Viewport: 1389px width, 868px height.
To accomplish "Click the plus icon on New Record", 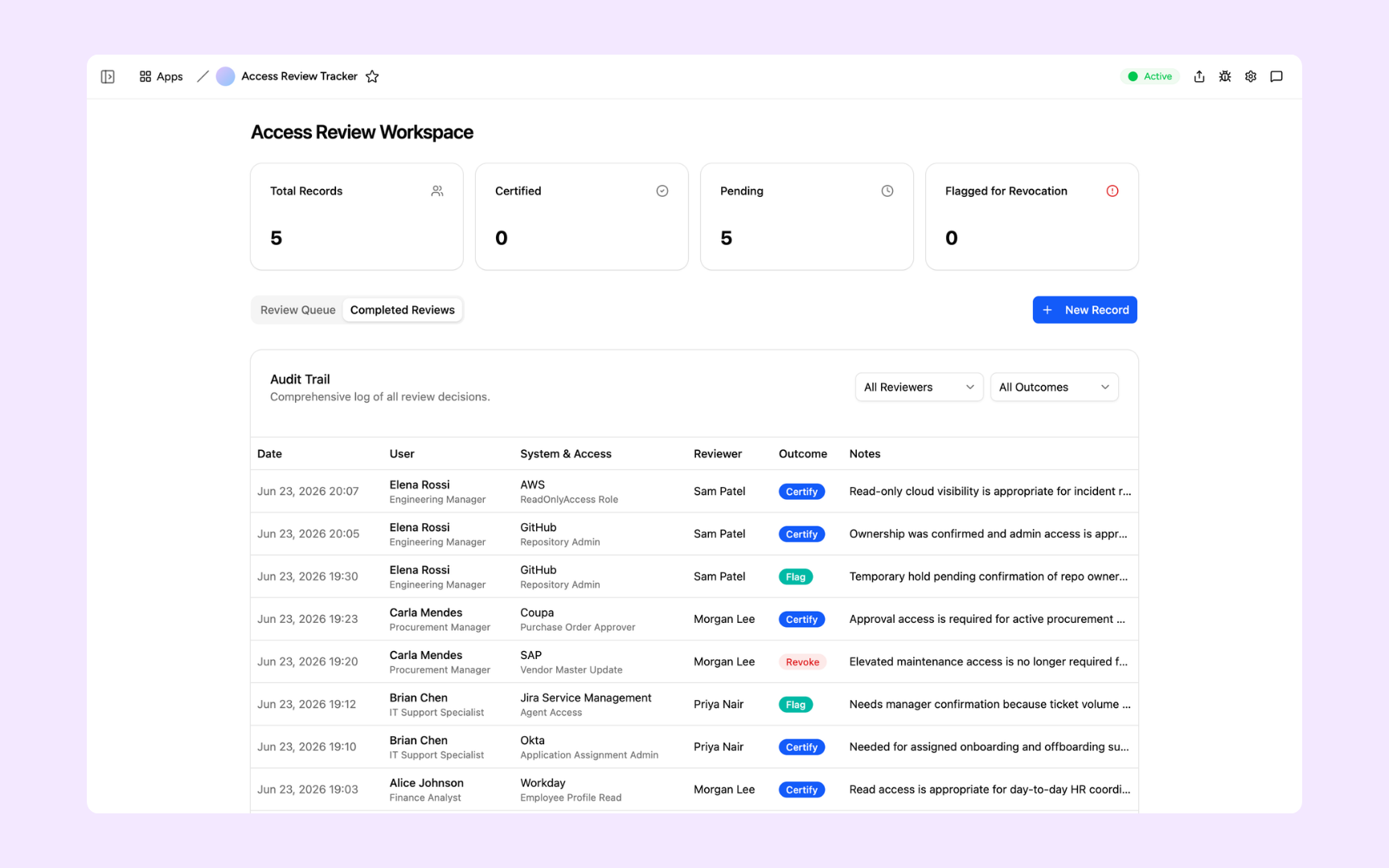I will 1047,310.
